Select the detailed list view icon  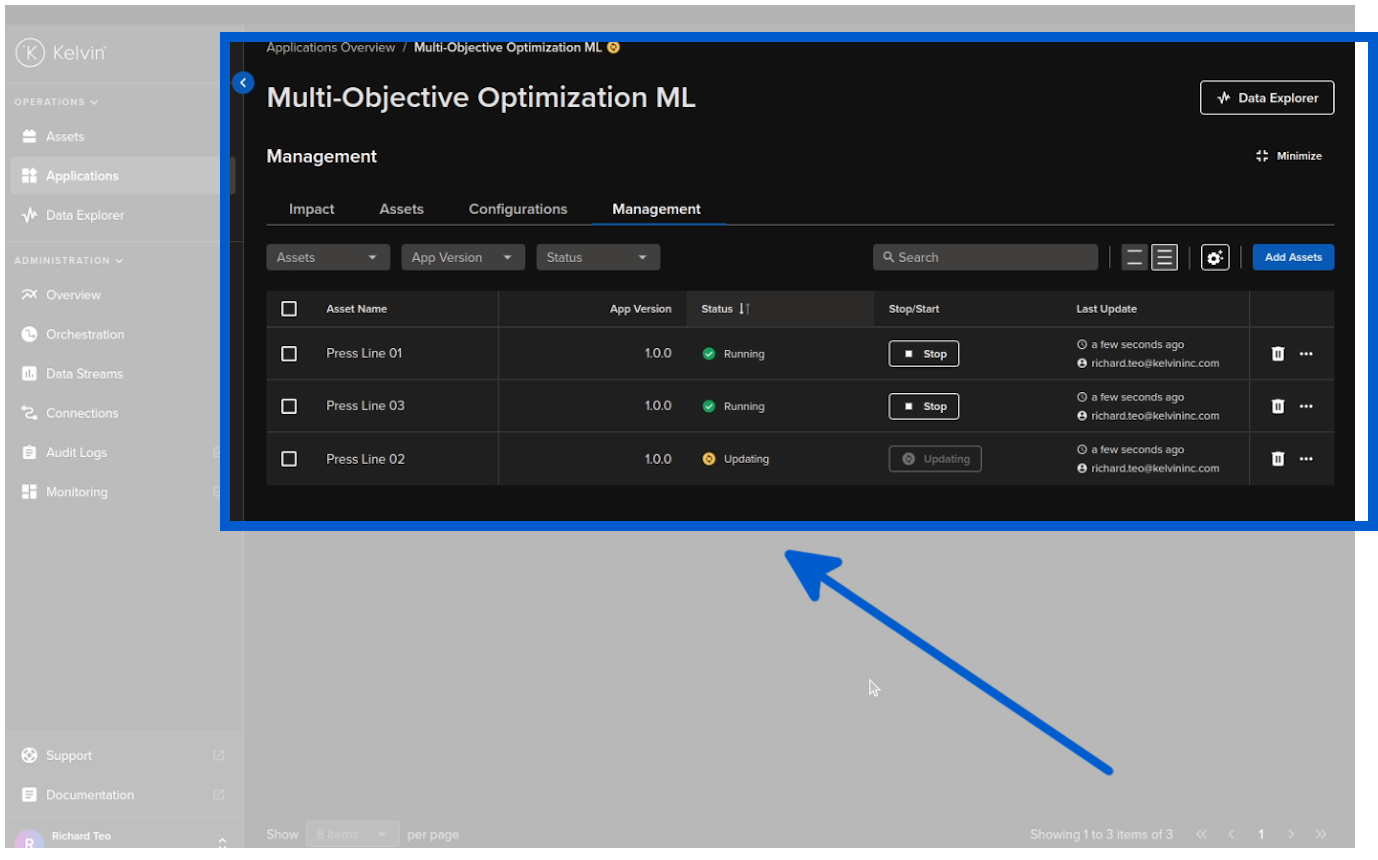point(1165,257)
